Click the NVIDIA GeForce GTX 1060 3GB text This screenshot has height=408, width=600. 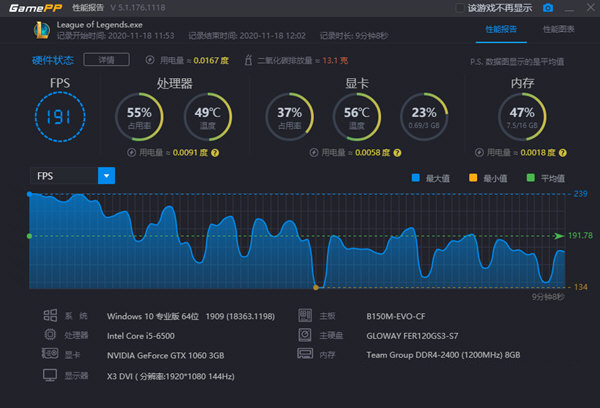pyautogui.click(x=165, y=356)
